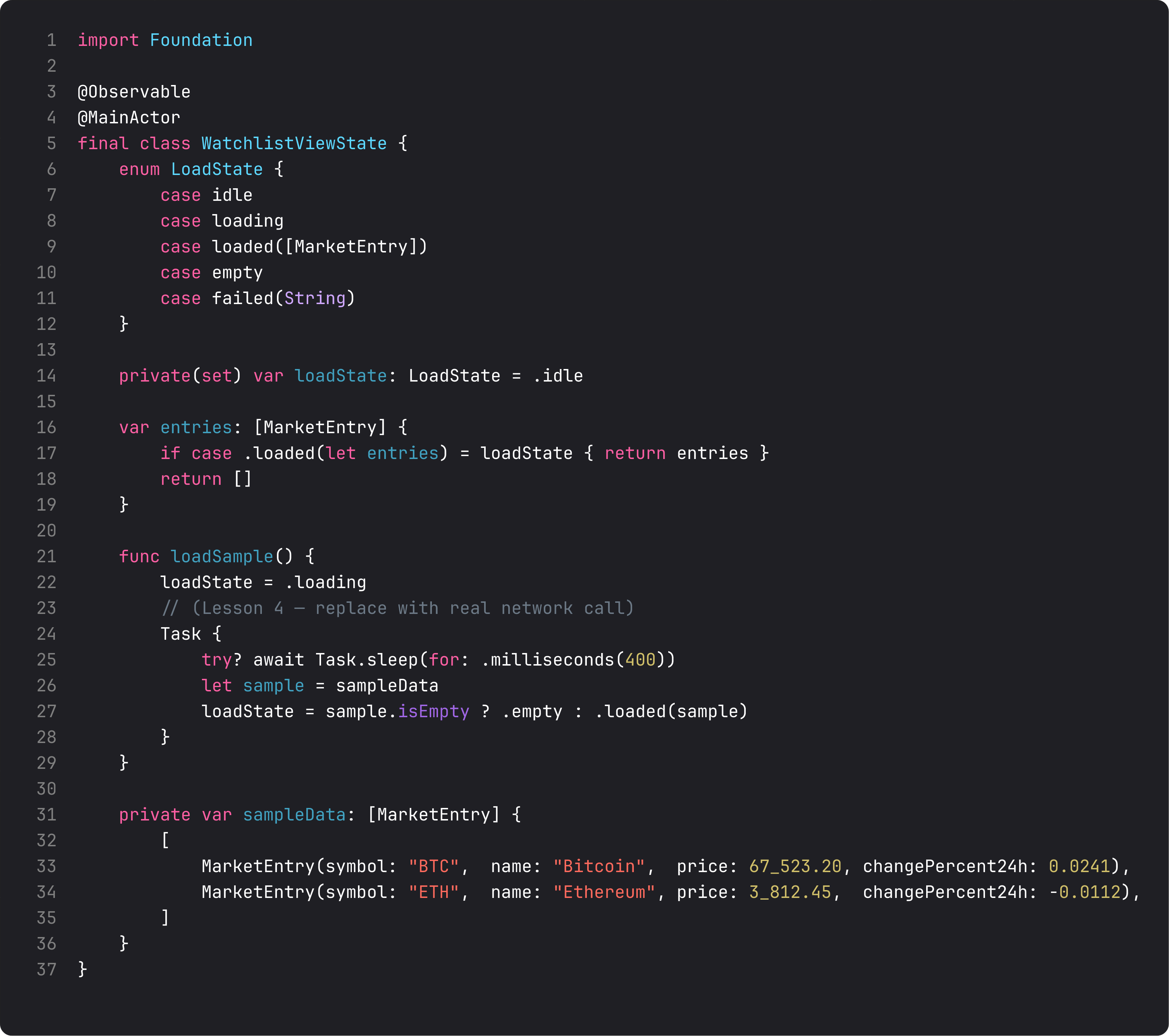
Task: Click 'Task {' on line 24
Action: [x=191, y=634]
